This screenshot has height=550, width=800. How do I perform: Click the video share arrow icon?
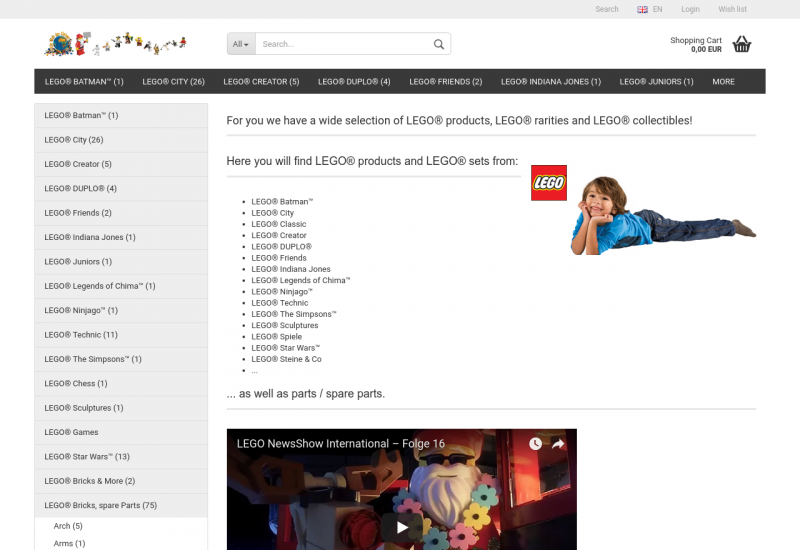(x=558, y=444)
